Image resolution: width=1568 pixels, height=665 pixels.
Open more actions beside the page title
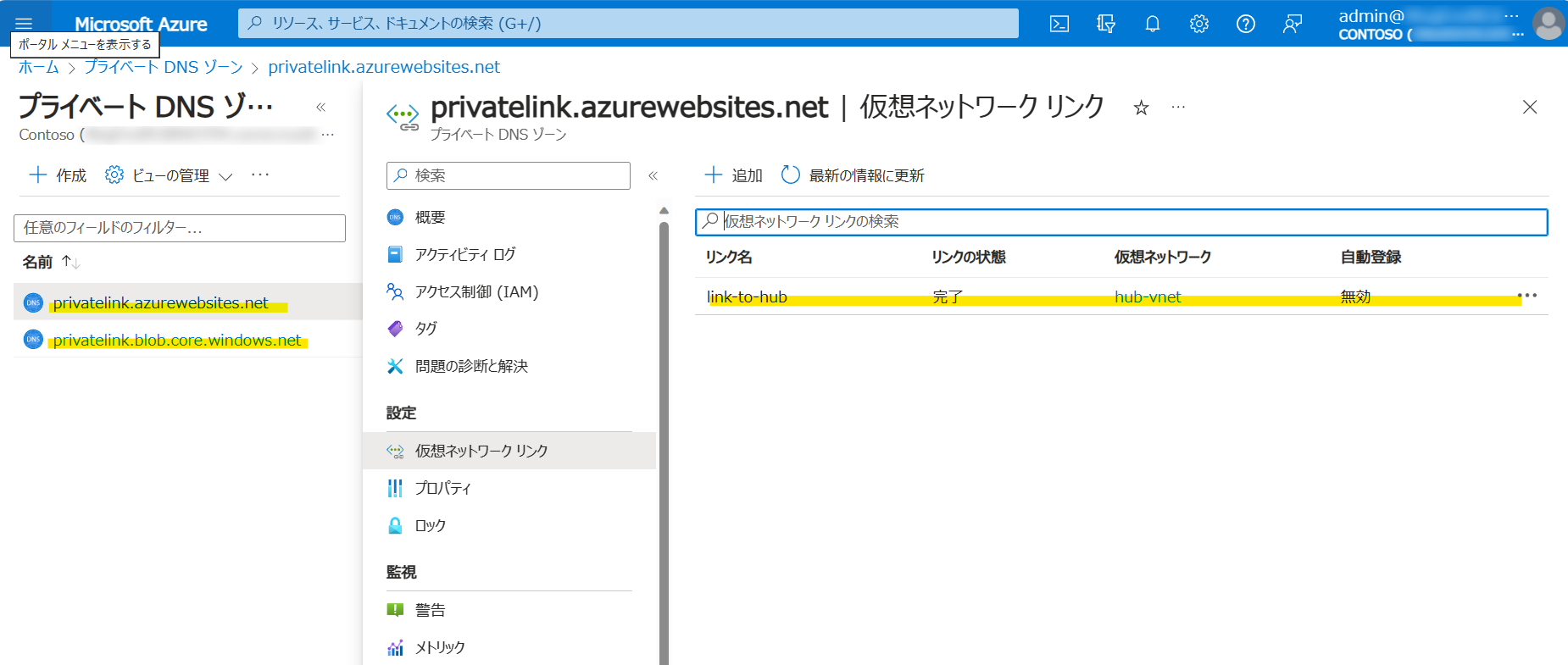point(1178,108)
